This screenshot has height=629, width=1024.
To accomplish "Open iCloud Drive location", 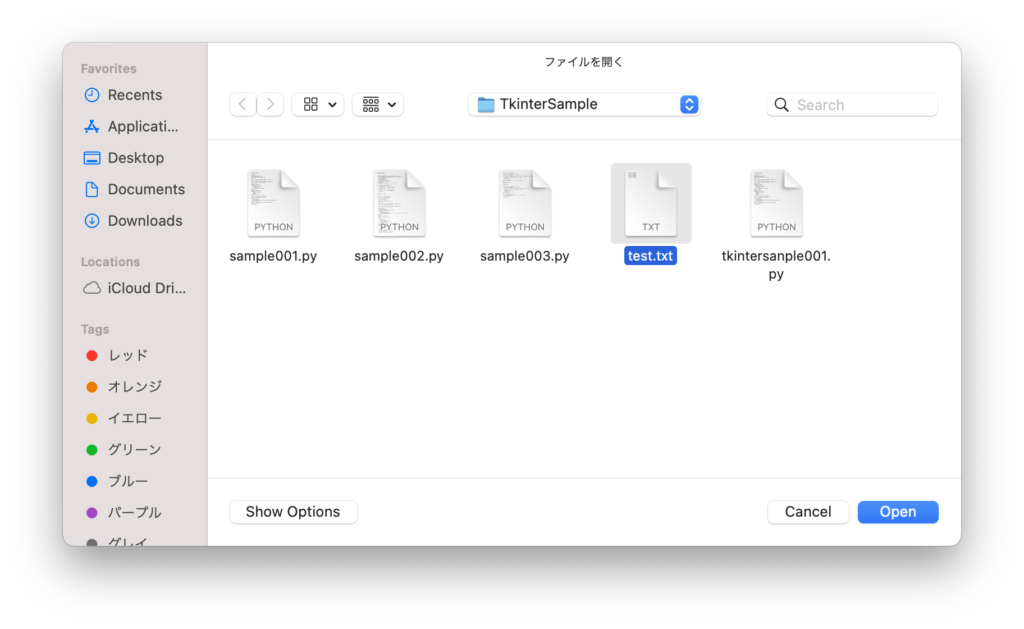I will click(x=135, y=288).
